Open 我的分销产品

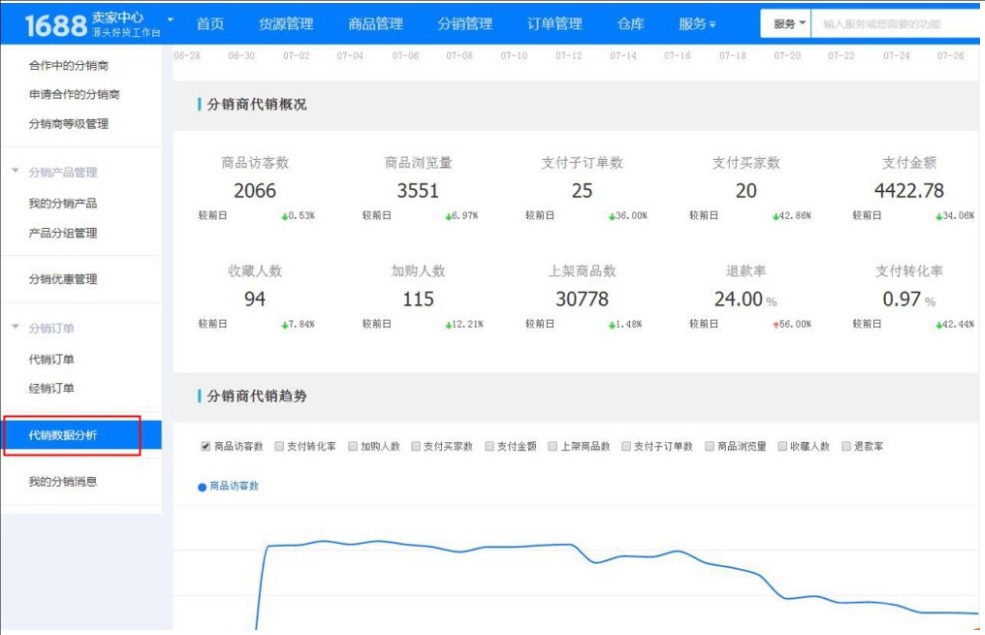pos(63,203)
